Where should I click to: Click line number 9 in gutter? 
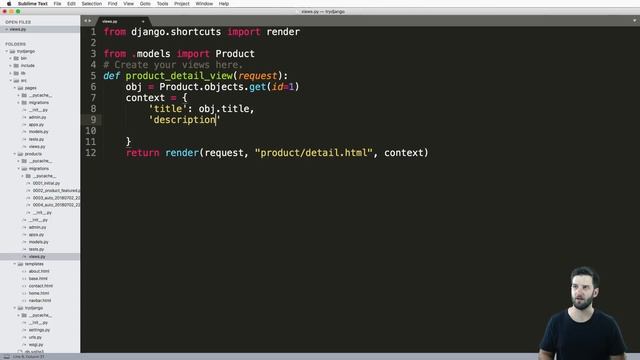[x=93, y=120]
